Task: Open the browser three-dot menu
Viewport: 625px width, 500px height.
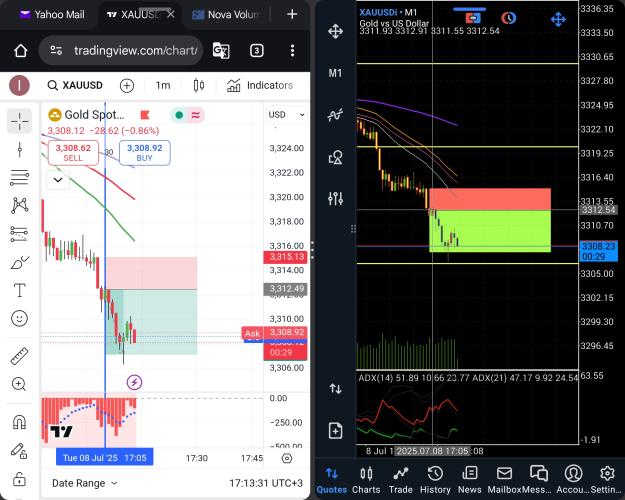Action: click(293, 51)
